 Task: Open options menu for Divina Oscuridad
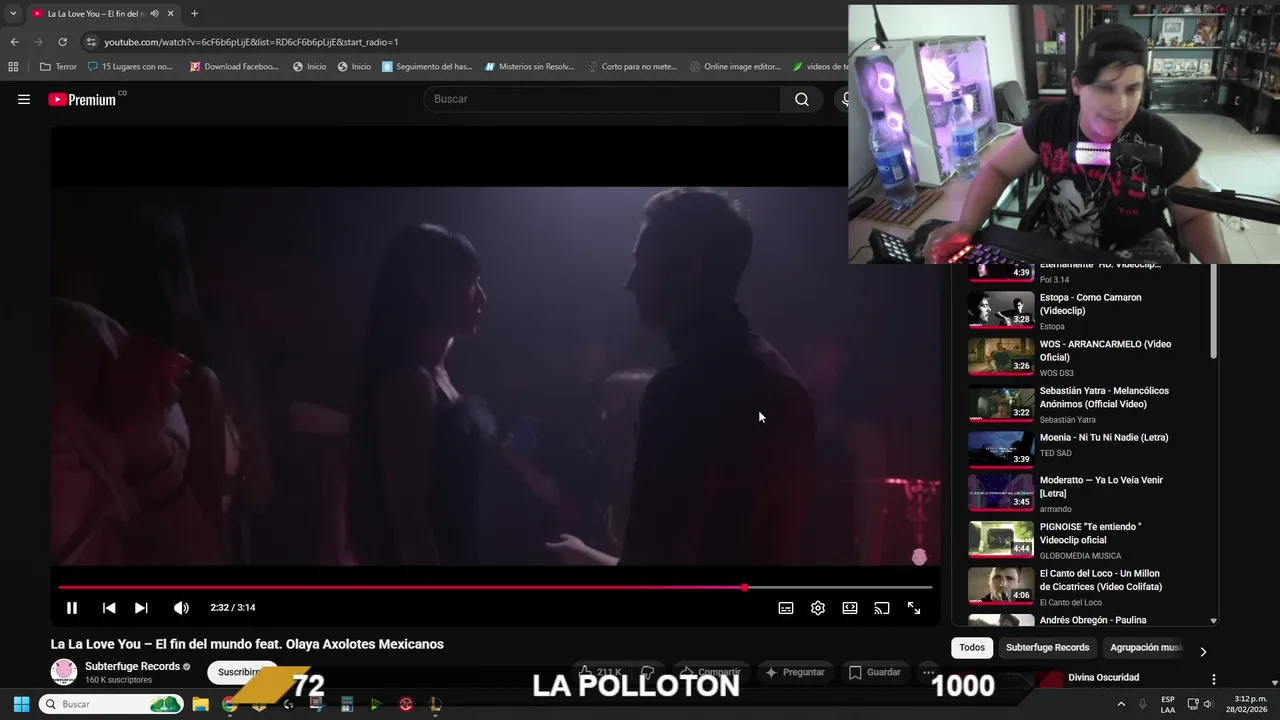tap(1214, 679)
